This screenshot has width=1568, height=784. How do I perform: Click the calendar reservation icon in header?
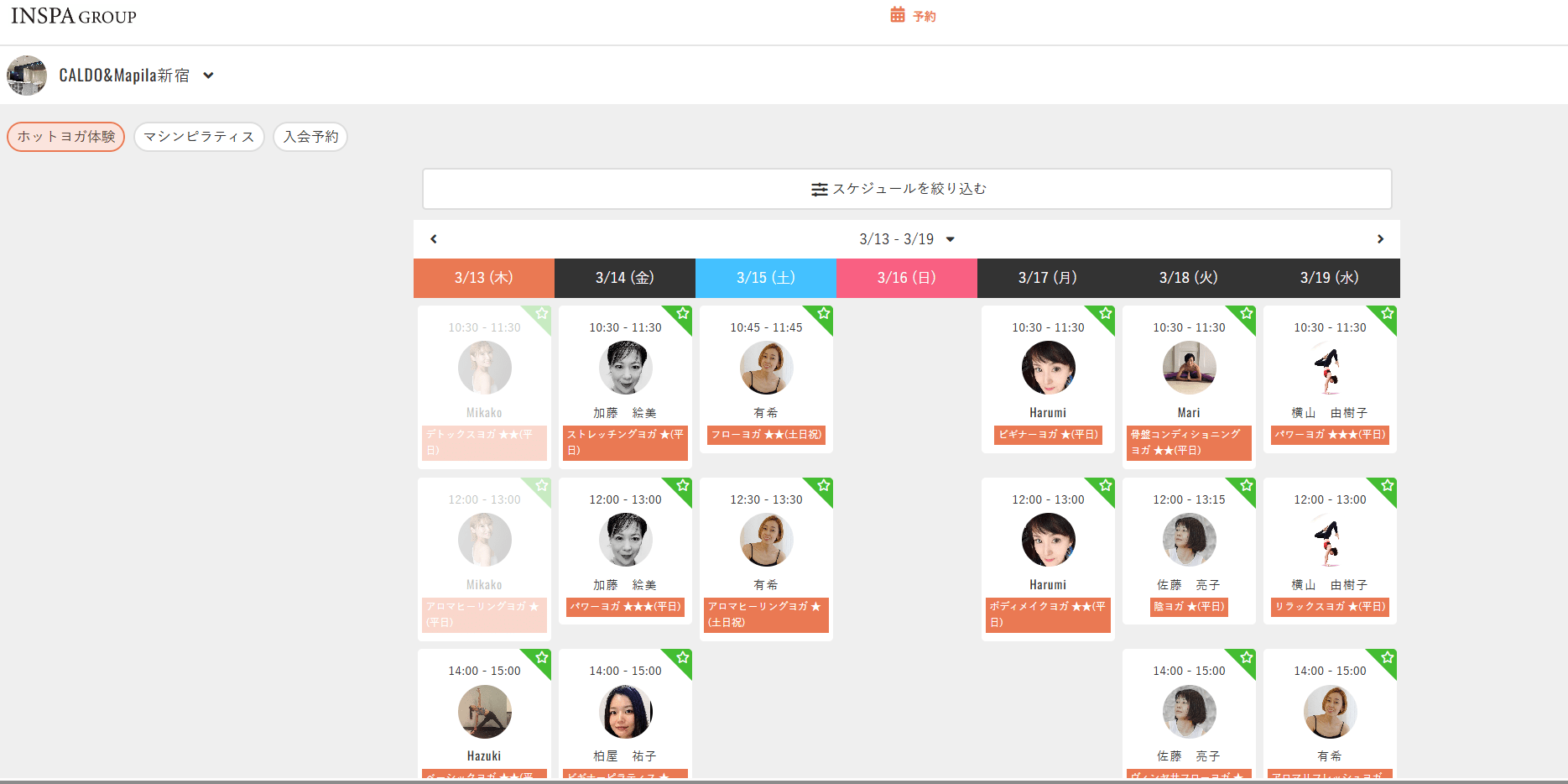(898, 15)
